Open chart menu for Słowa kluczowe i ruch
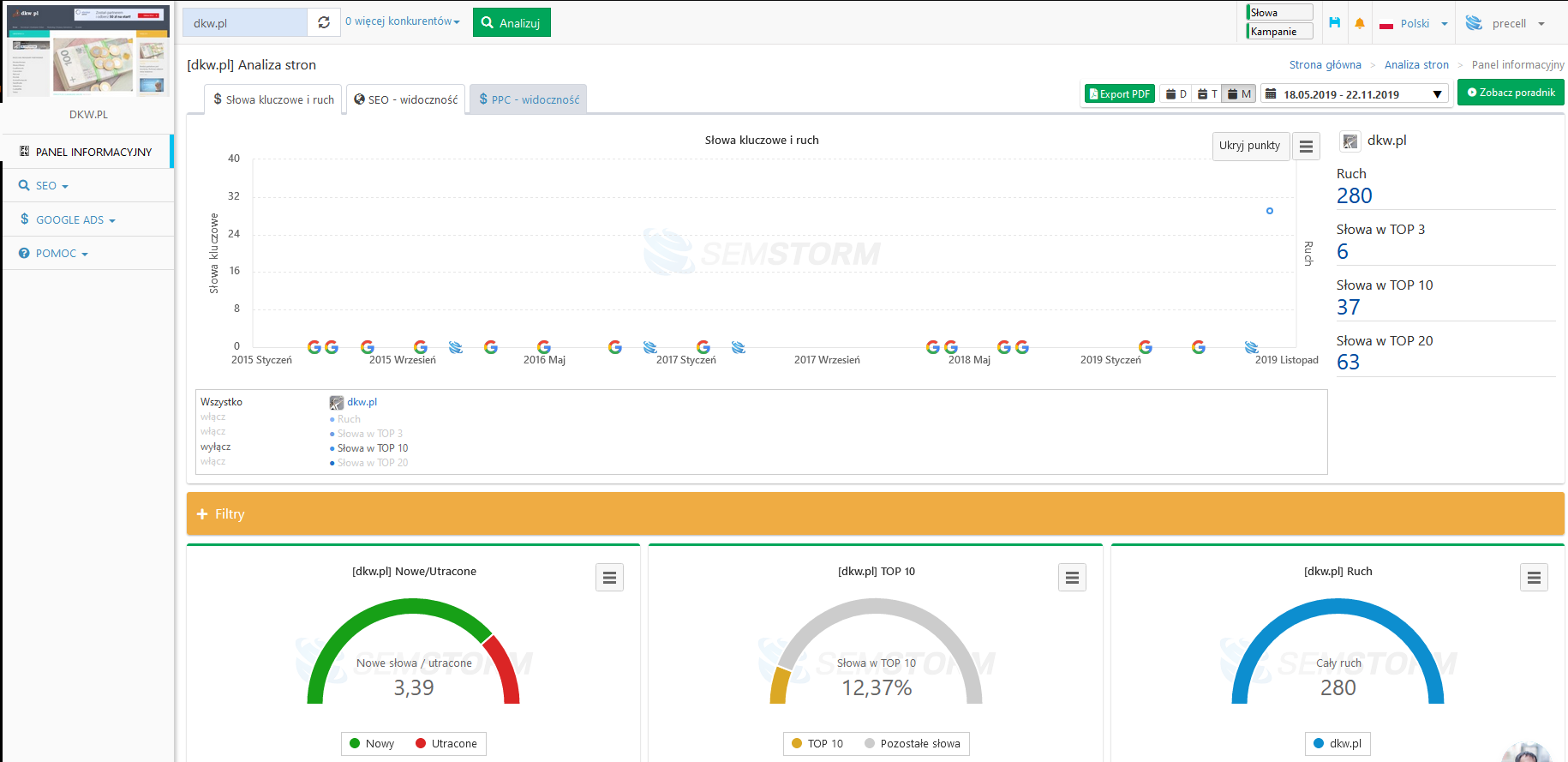Image resolution: width=1568 pixels, height=762 pixels. (1306, 147)
